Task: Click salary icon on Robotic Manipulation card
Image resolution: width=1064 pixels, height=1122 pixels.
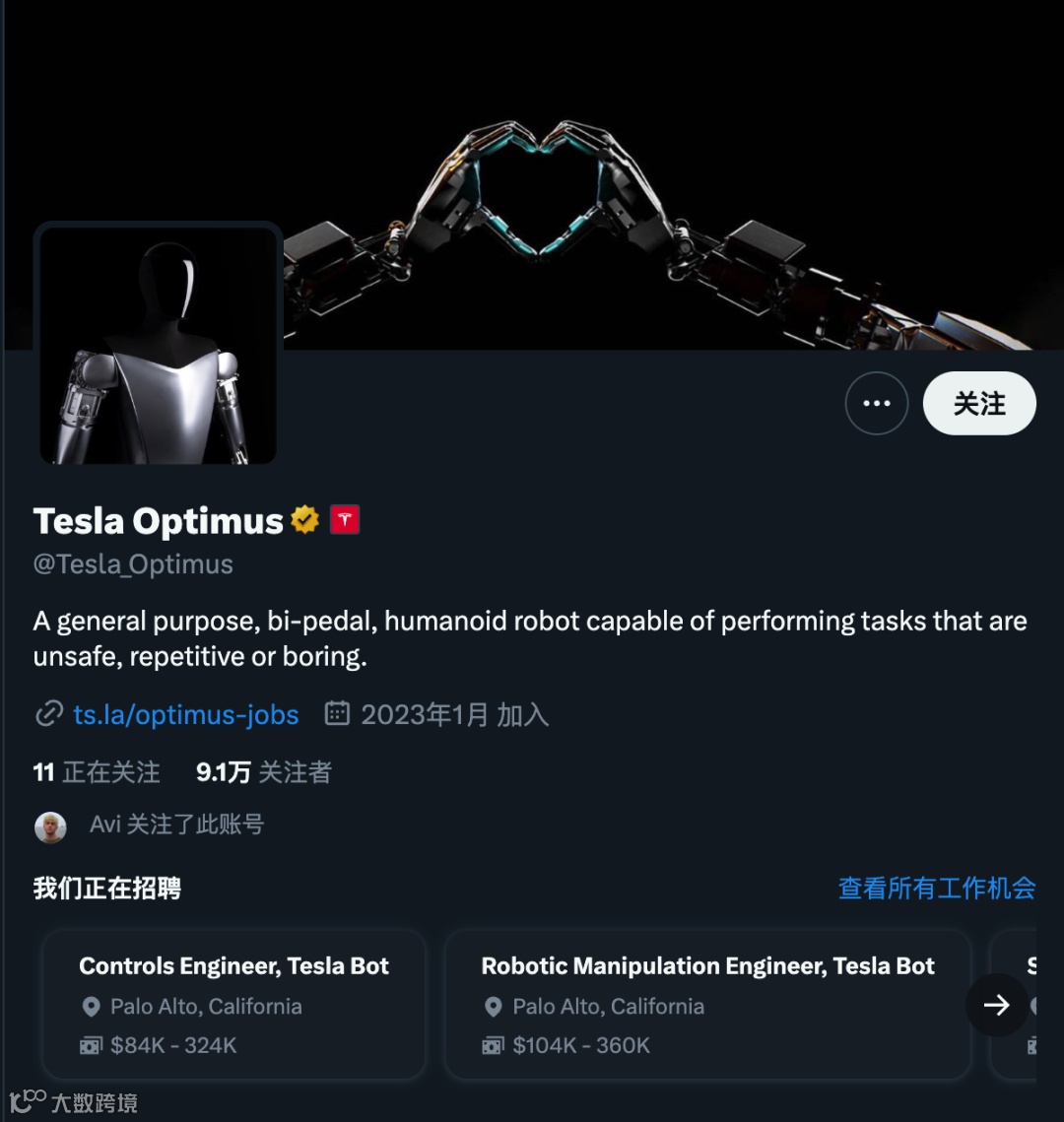Action: (493, 1045)
